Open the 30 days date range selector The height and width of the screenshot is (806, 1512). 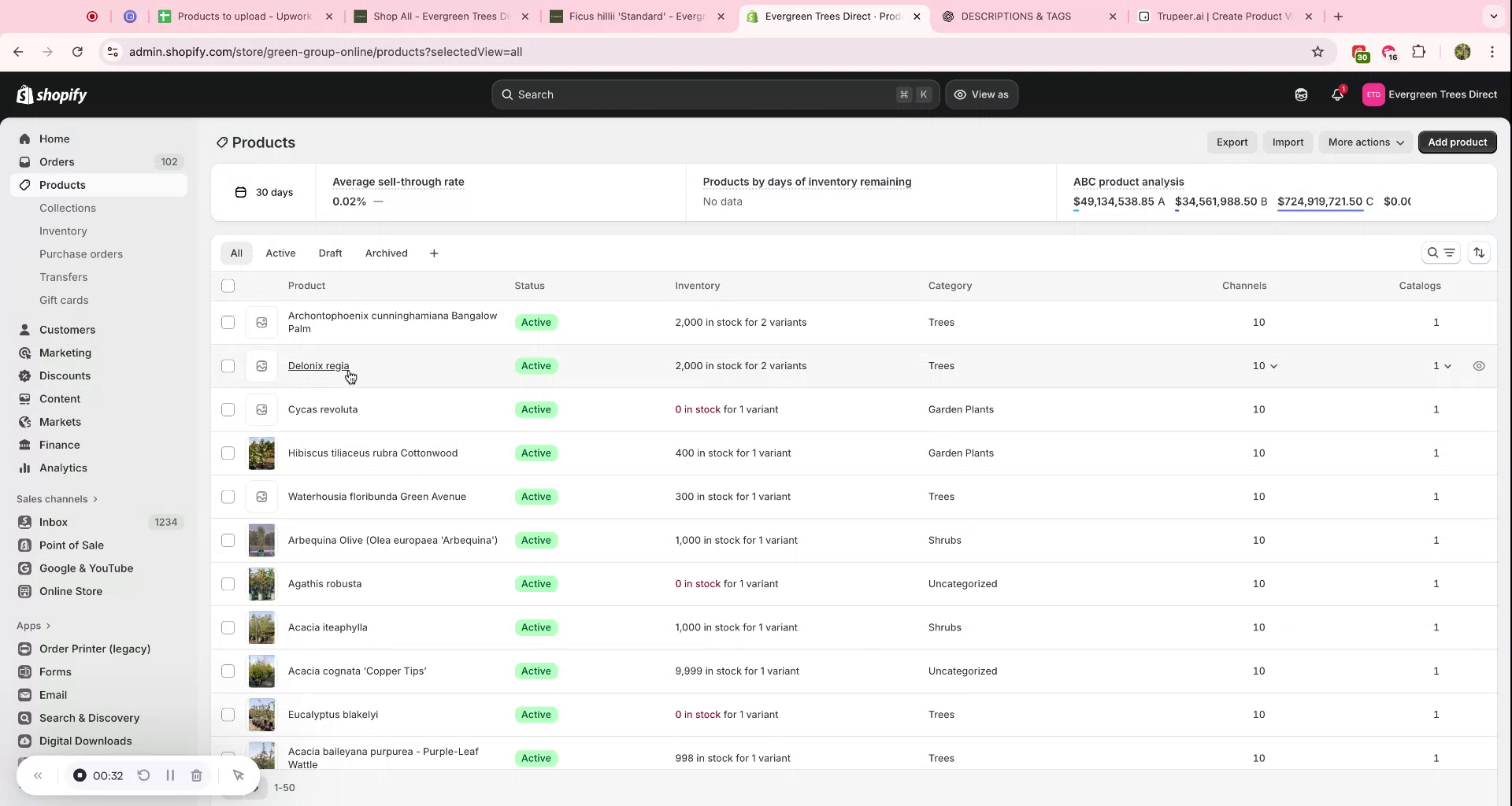click(x=263, y=192)
